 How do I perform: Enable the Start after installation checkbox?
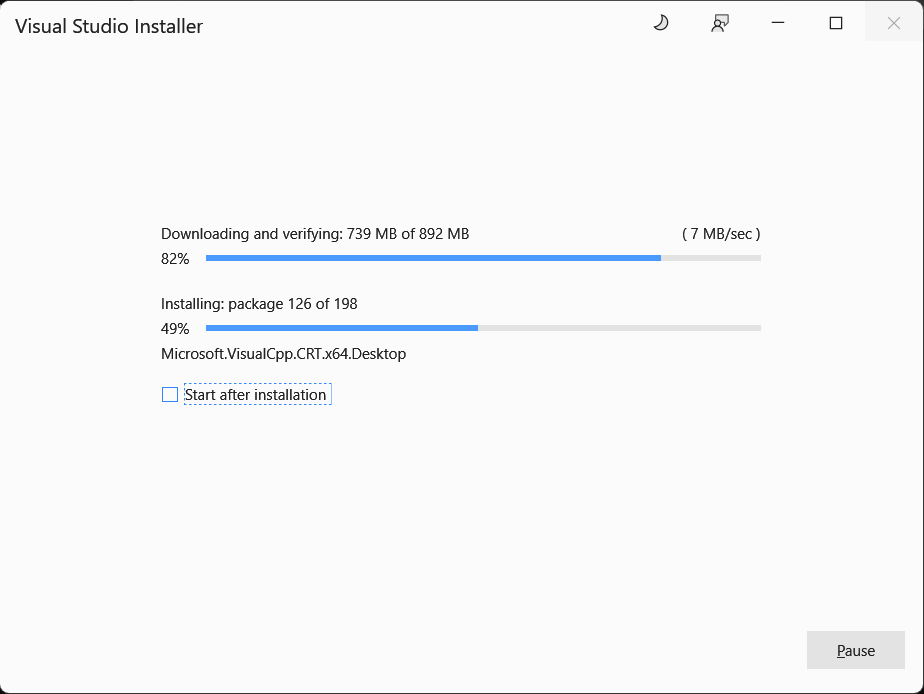[170, 395]
